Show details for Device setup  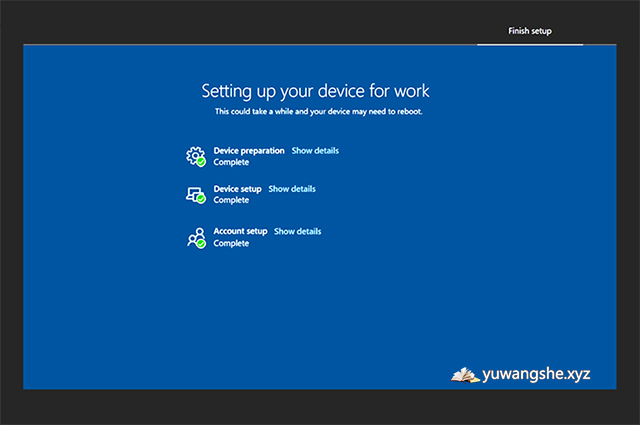coord(292,189)
